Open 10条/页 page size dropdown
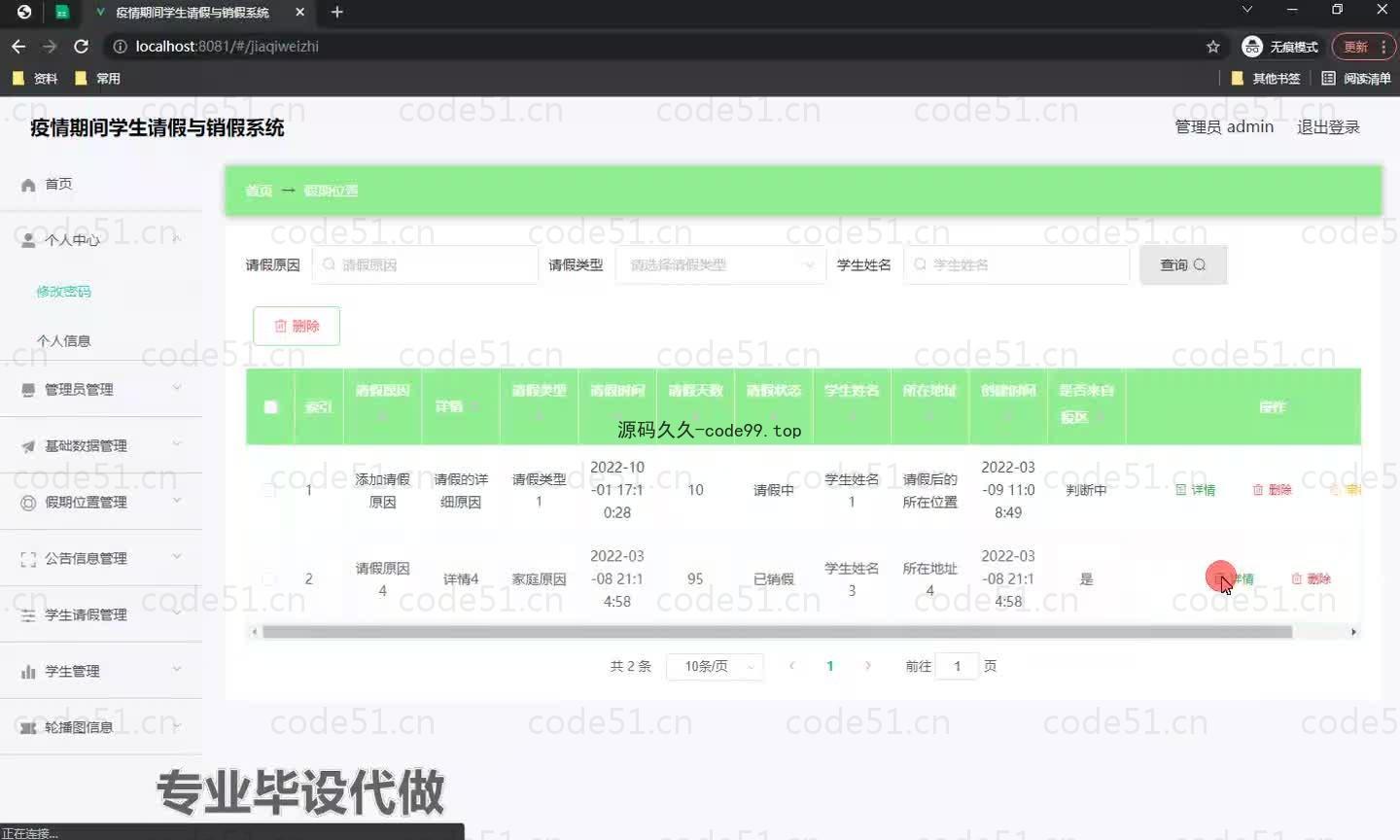This screenshot has width=1400, height=840. pyautogui.click(x=715, y=666)
